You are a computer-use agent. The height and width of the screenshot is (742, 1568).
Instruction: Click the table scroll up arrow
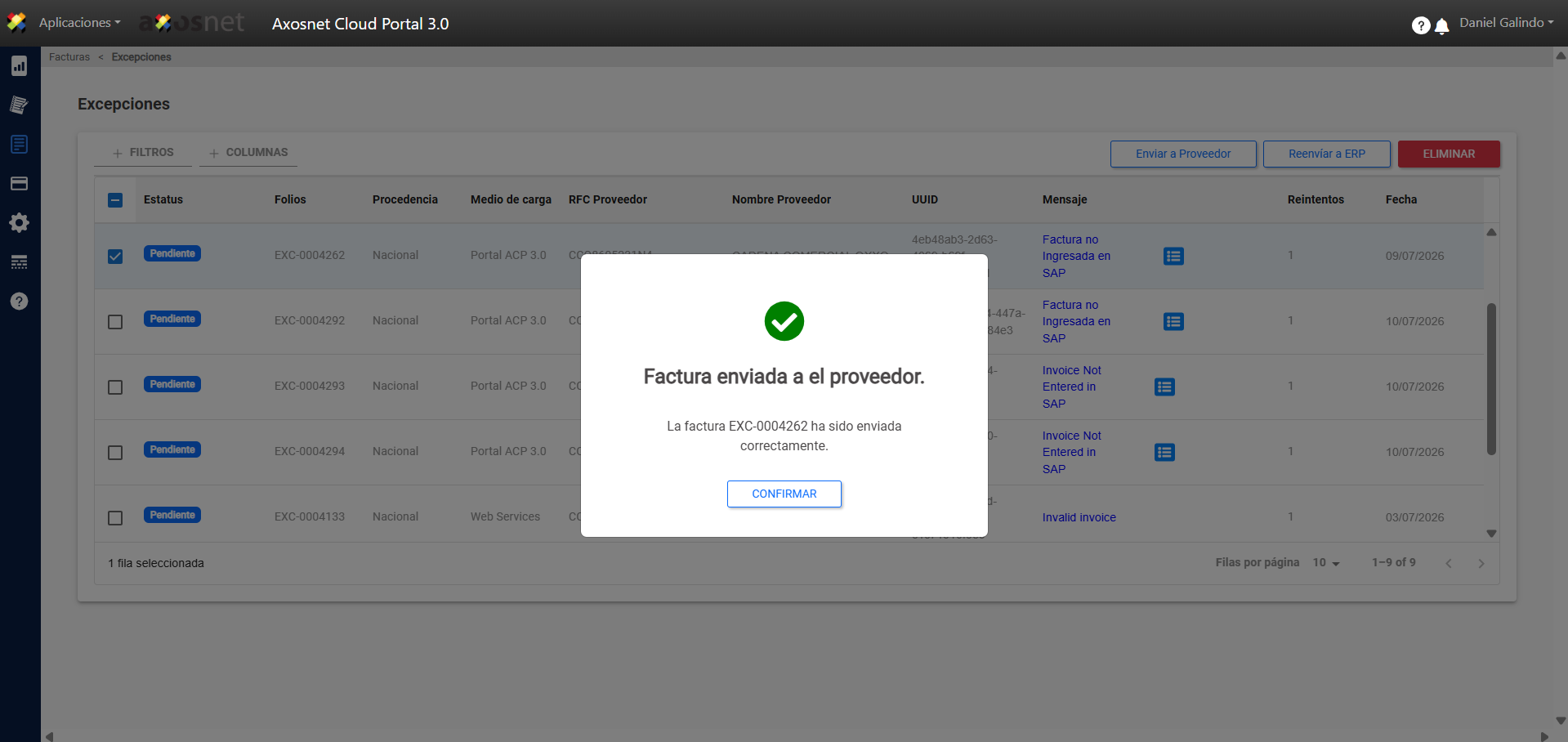click(x=1491, y=233)
